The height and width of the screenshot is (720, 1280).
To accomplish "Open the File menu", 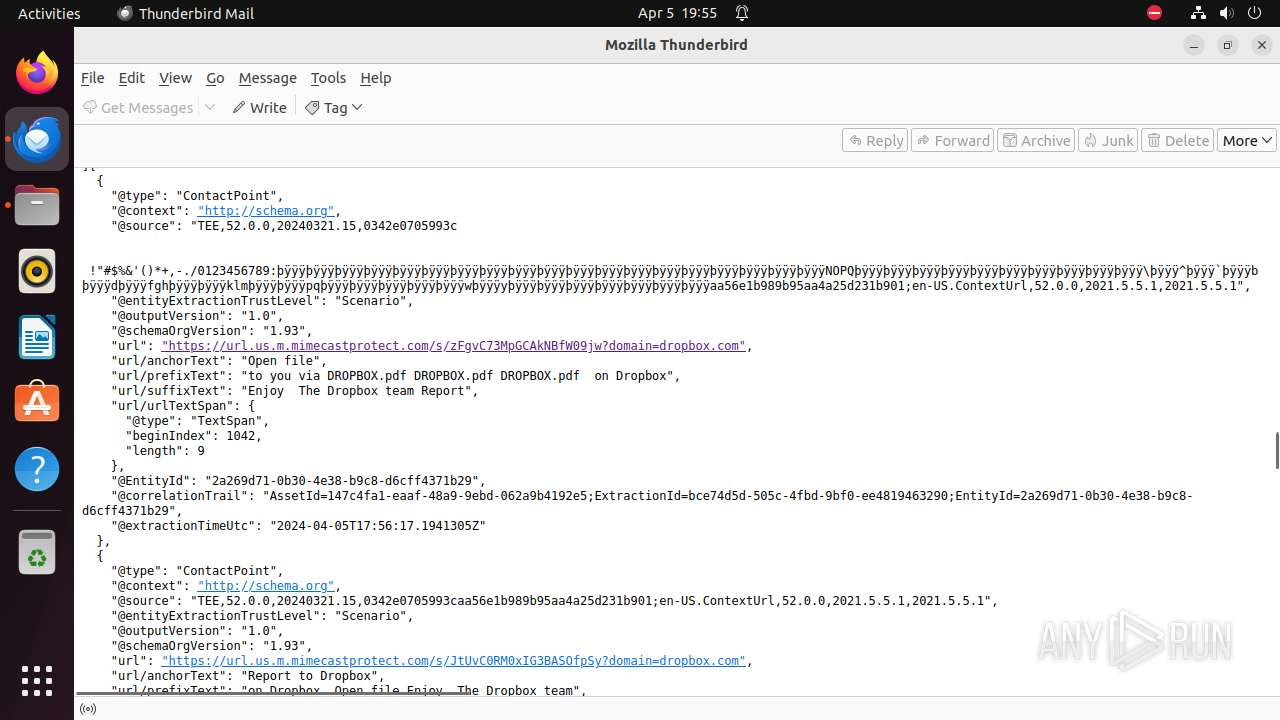I will tap(92, 78).
